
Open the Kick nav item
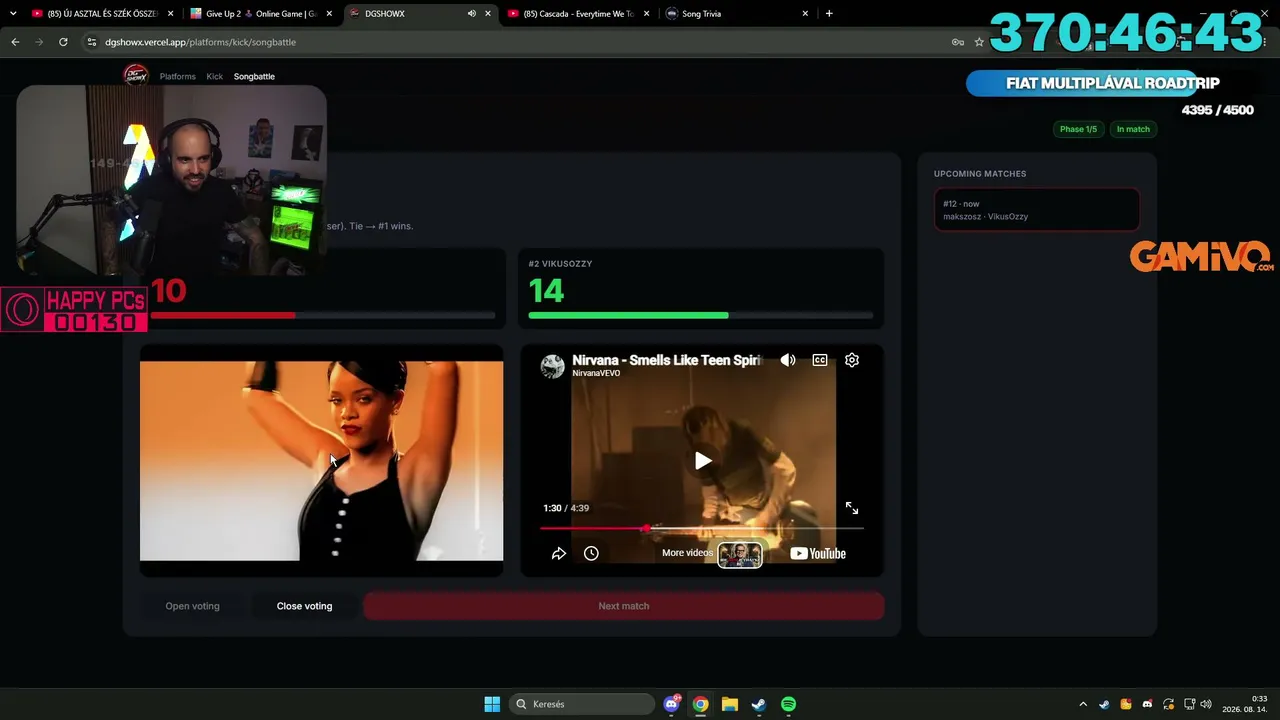tap(215, 76)
